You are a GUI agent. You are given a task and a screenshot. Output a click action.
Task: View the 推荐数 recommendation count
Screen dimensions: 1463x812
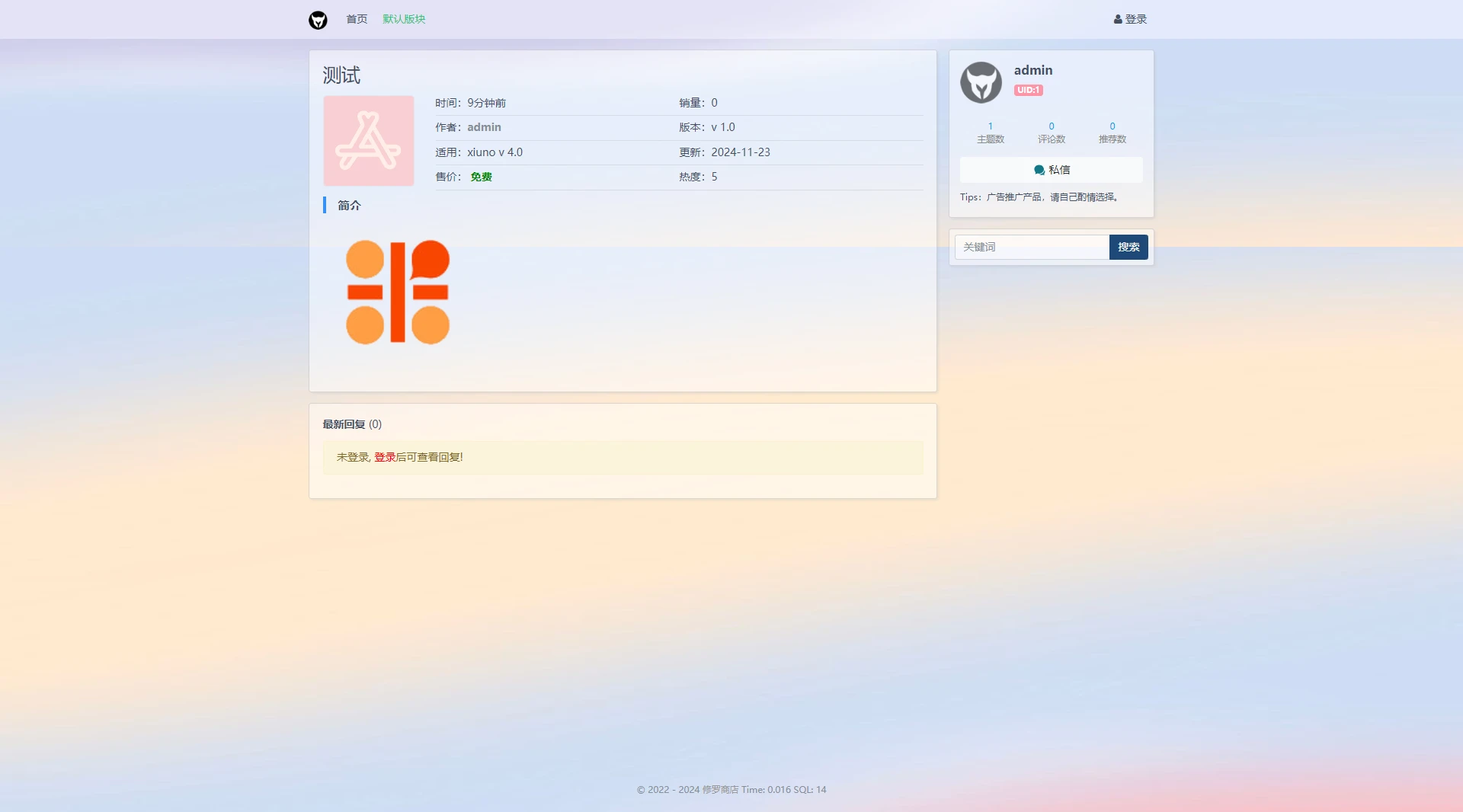pos(1112,133)
